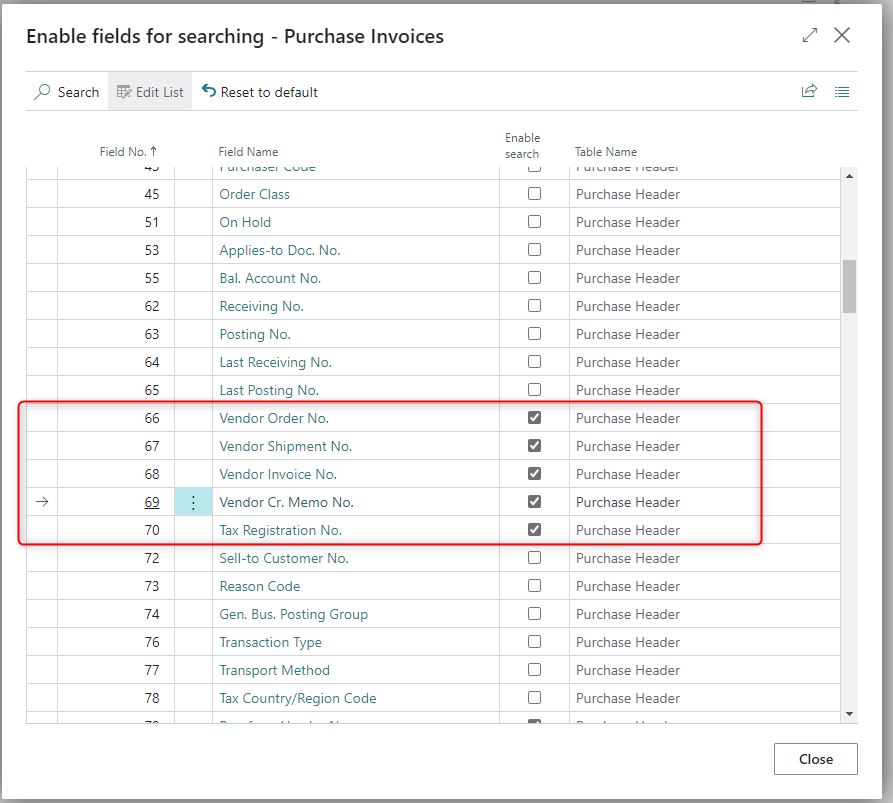Check Enable search for Reason Code
Viewport: 893px width, 803px height.
(534, 586)
